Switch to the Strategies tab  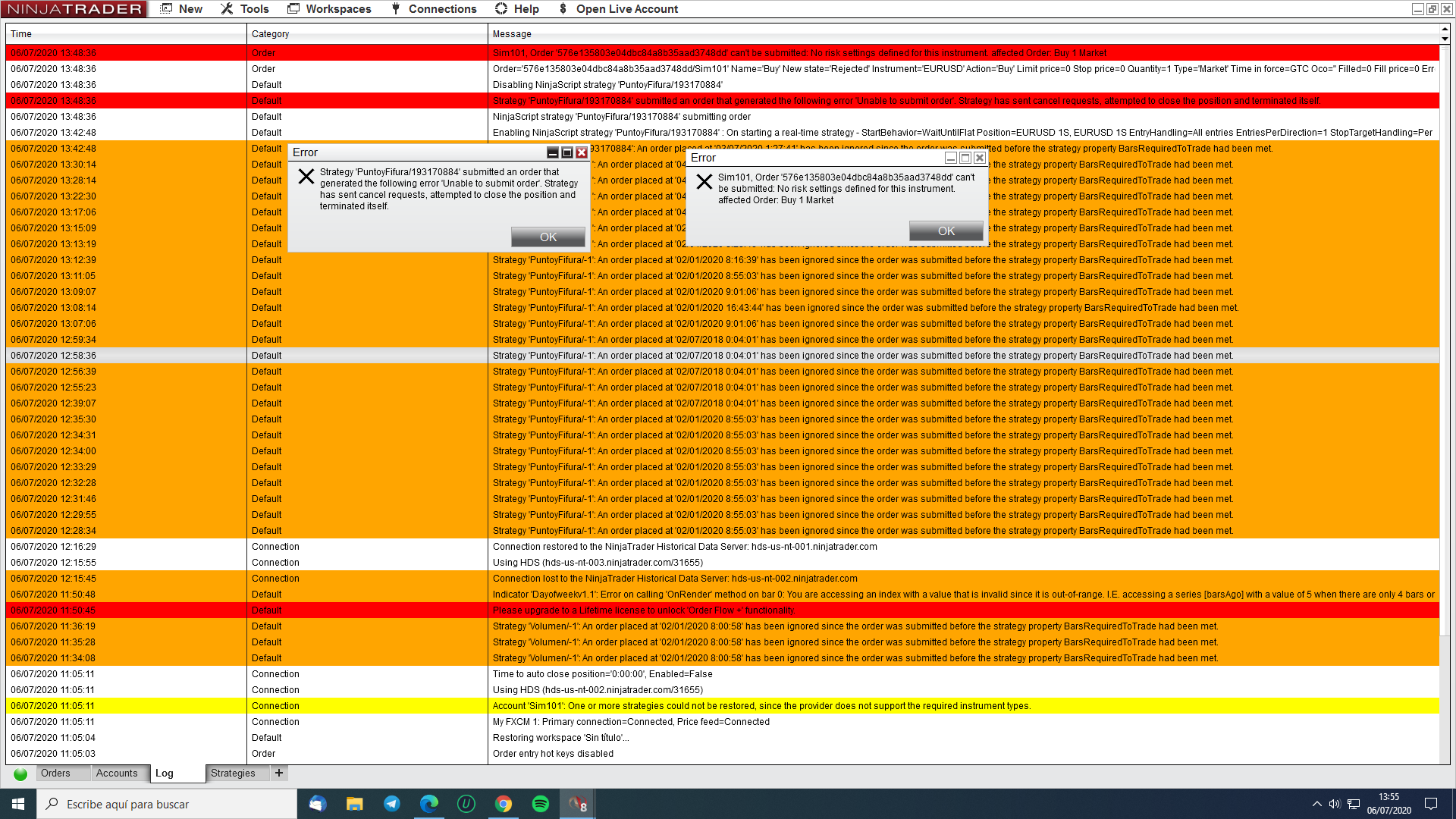(x=233, y=773)
